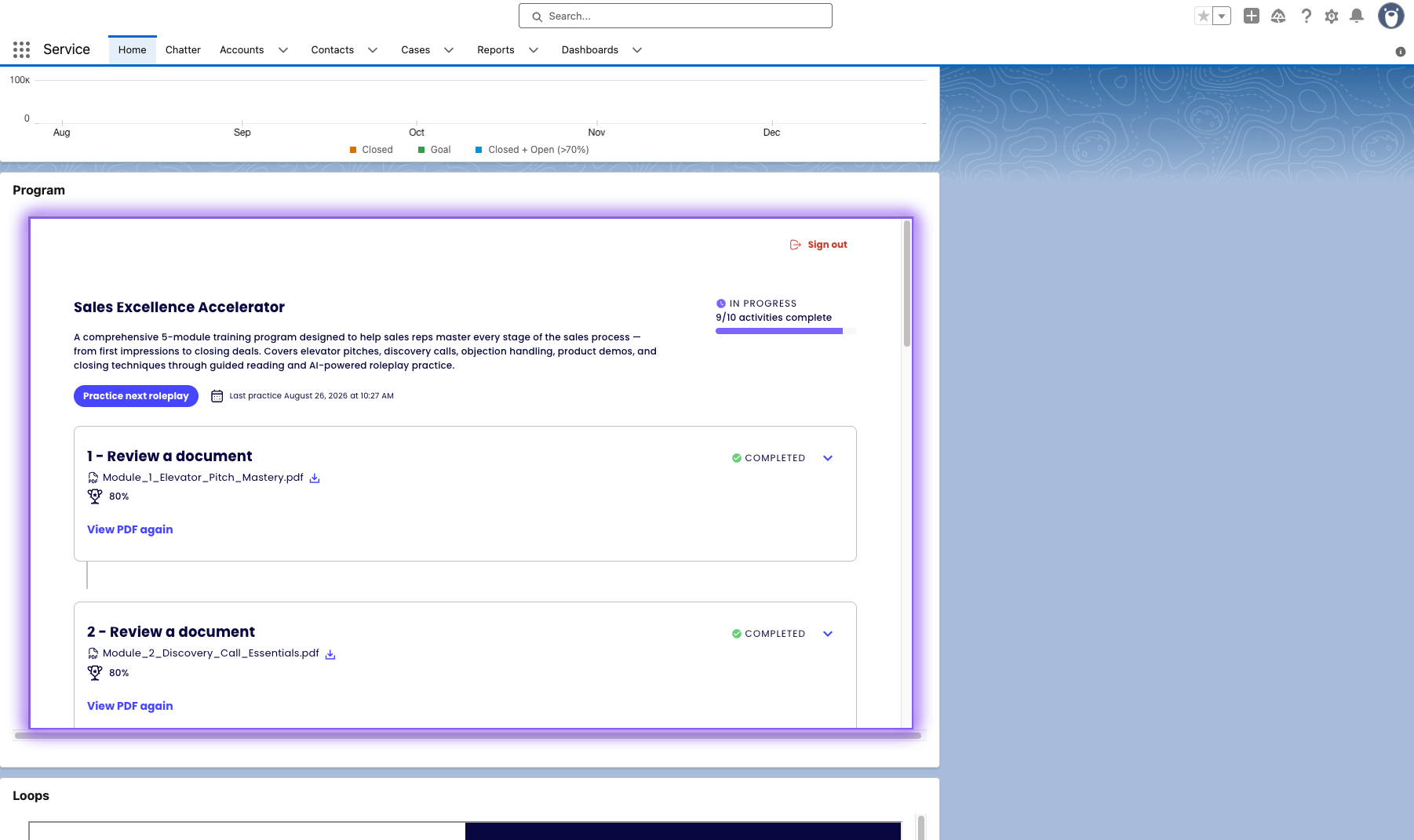Click the Sign out icon
The image size is (1414, 840).
796,245
